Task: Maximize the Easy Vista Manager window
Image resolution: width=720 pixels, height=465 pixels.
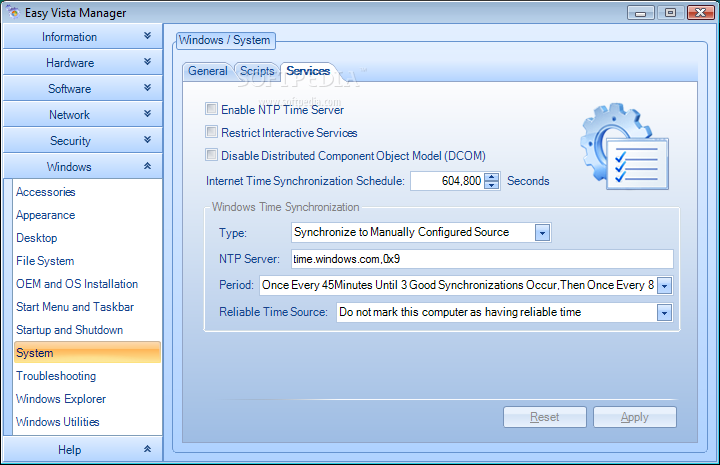Action: point(670,12)
